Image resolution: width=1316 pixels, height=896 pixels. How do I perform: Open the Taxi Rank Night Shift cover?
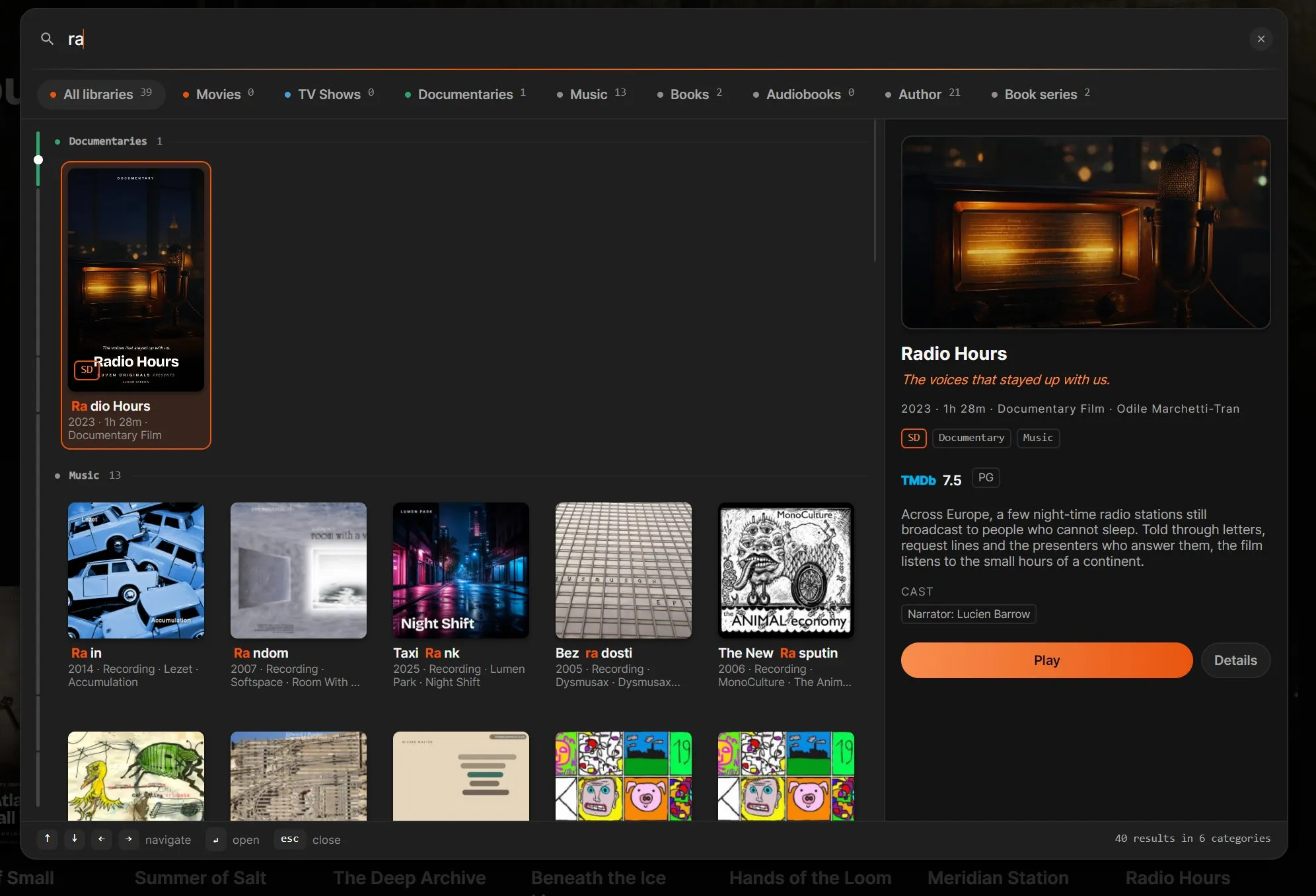pos(461,570)
